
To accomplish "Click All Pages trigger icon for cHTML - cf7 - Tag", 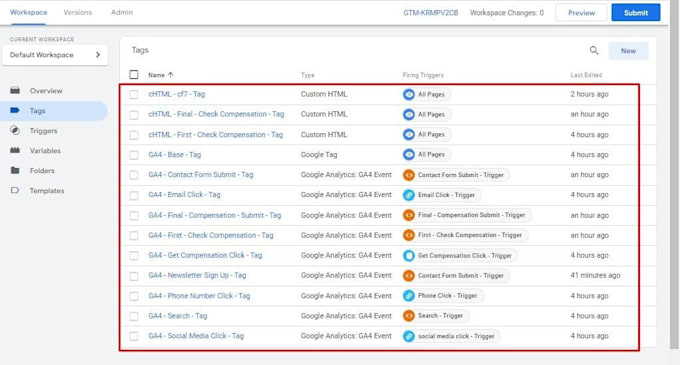I will [409, 94].
